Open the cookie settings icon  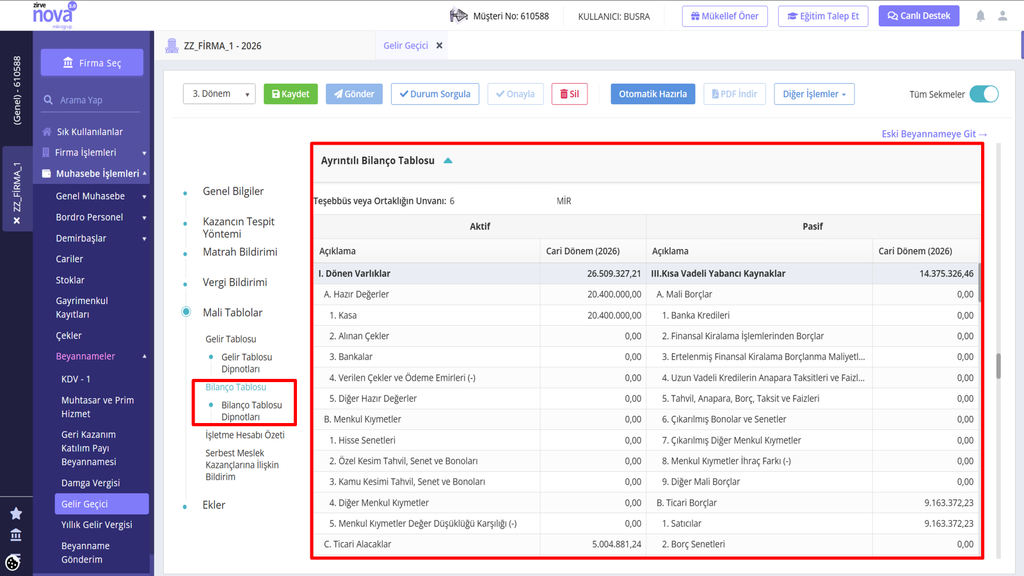[x=13, y=562]
